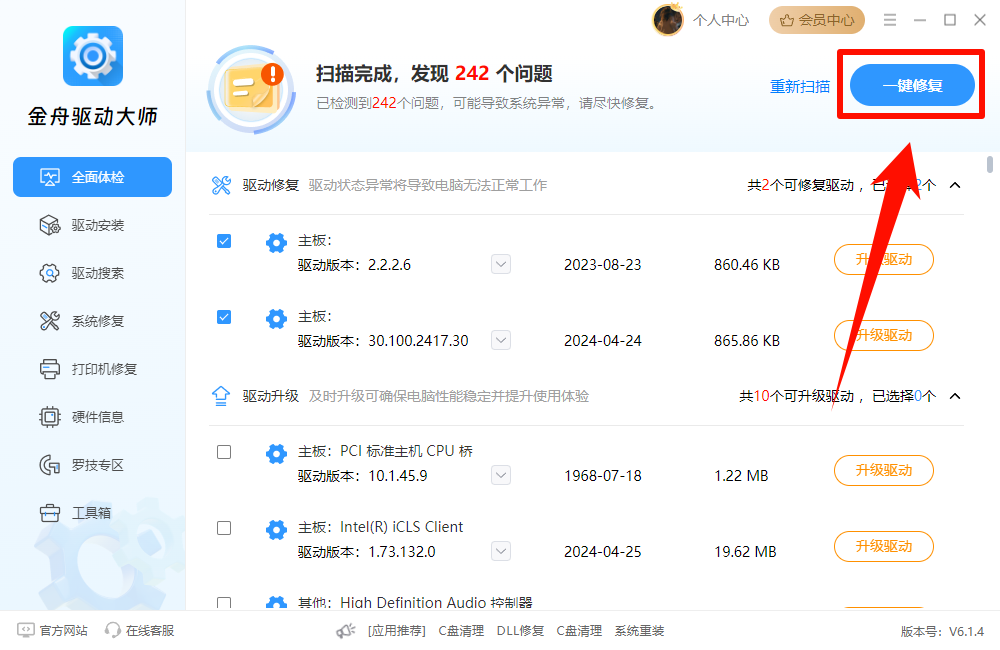This screenshot has height=650, width=1000.
Task: Click gear icon for driver 30.100.2417.30
Action: 276,318
